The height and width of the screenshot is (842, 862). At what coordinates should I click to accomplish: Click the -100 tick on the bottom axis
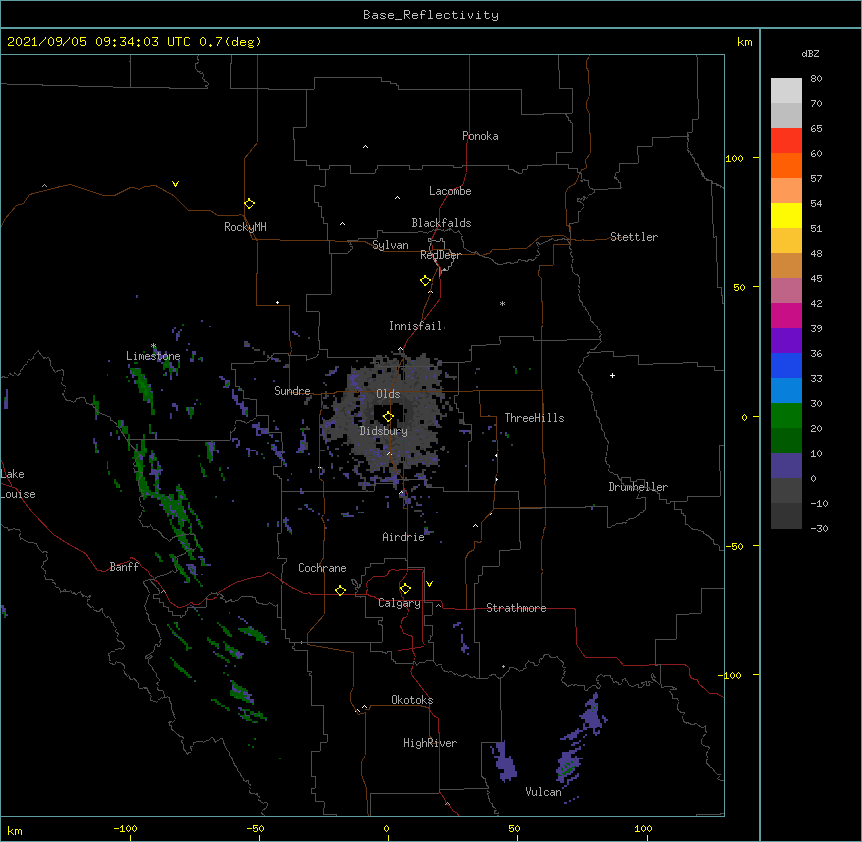pos(125,828)
